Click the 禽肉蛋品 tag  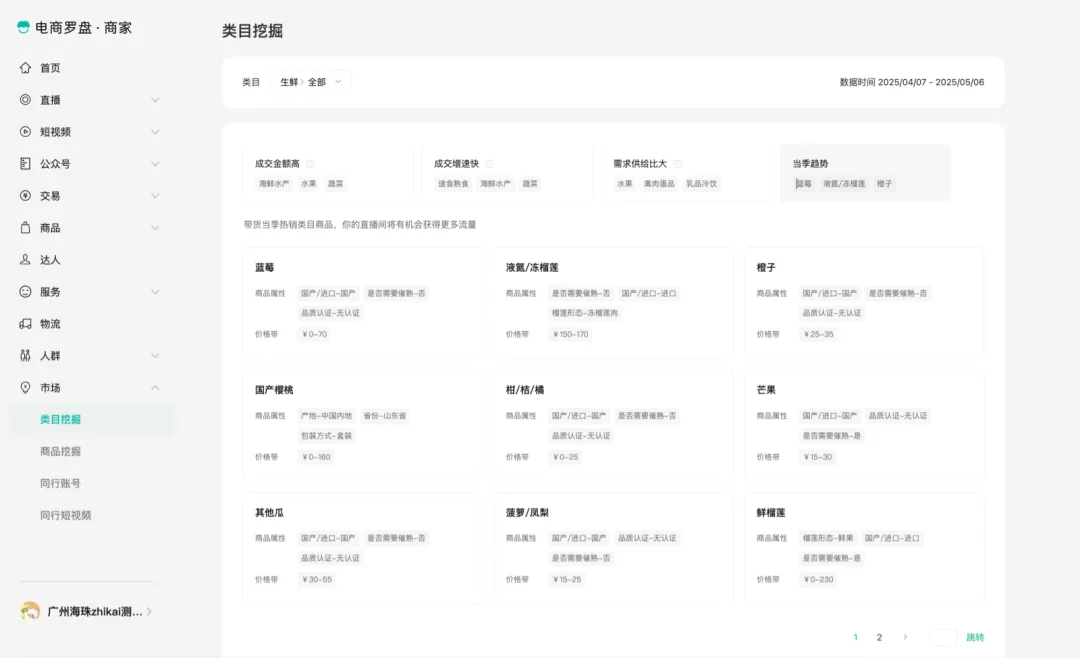coord(659,184)
